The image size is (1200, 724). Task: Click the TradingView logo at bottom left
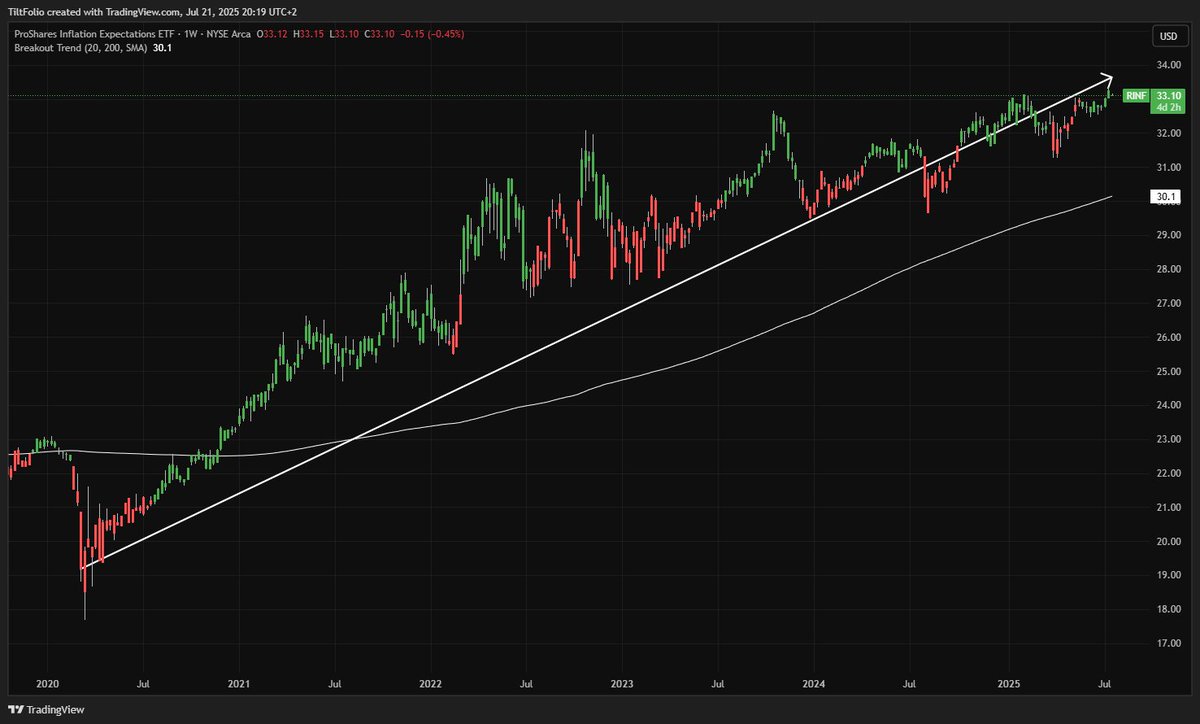tap(47, 710)
